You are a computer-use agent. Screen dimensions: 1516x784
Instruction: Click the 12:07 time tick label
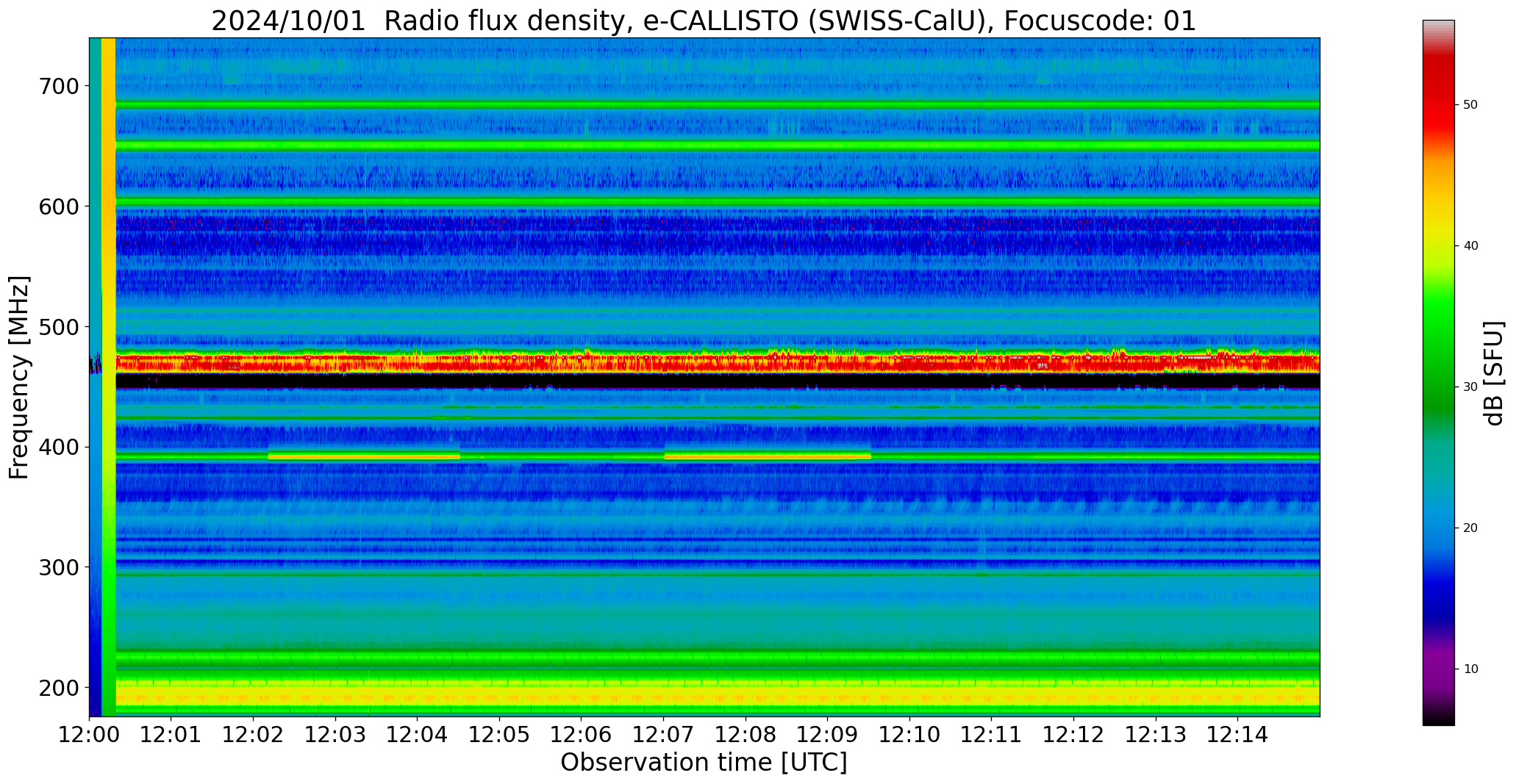pyautogui.click(x=664, y=734)
